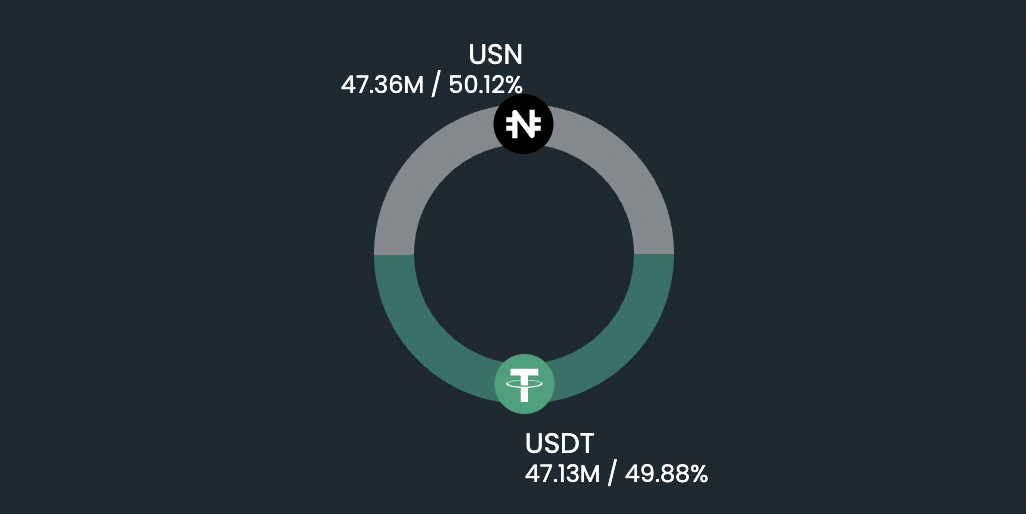Click the white N symbol in USN logo
The height and width of the screenshot is (514, 1026).
[x=523, y=125]
